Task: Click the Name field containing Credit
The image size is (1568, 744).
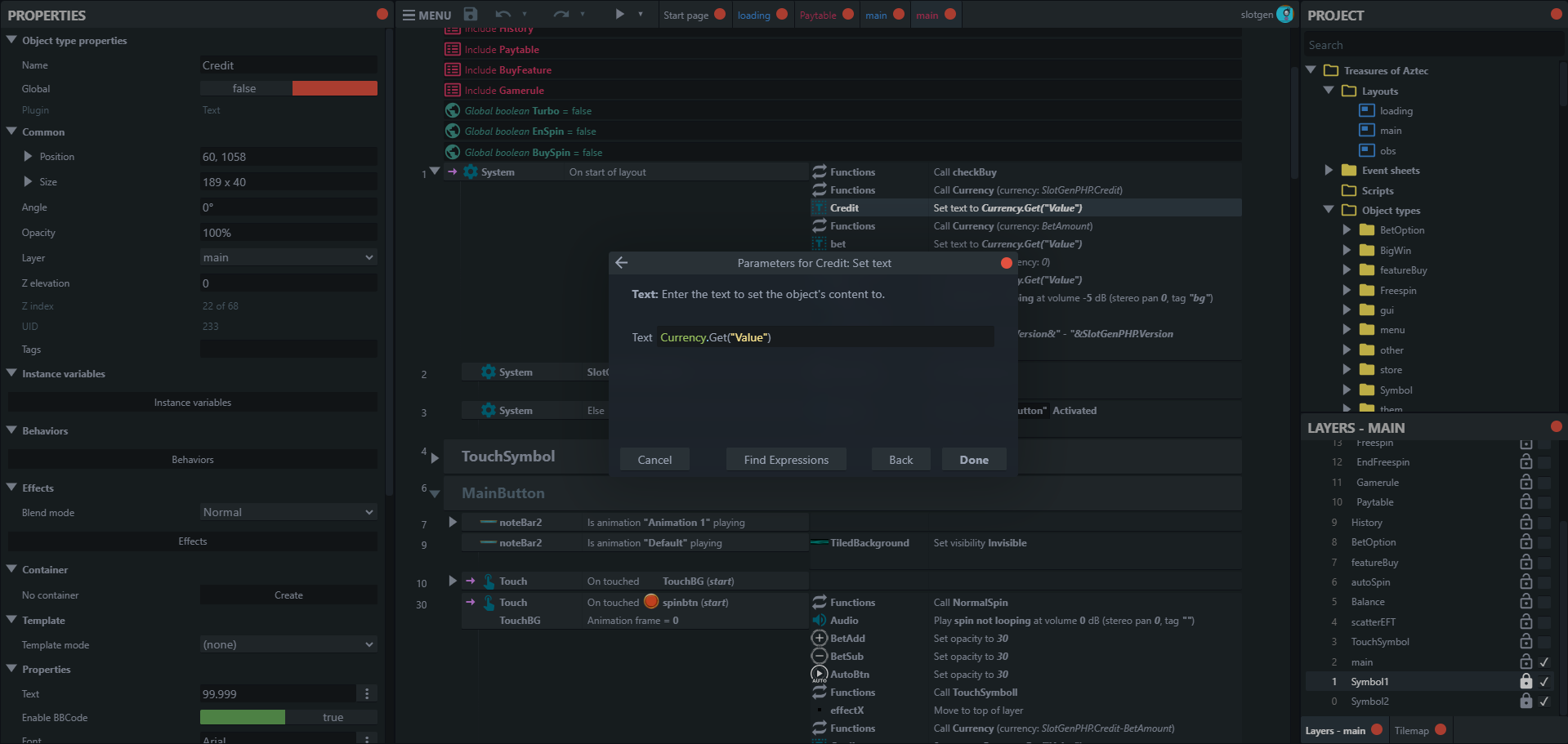Action: click(x=288, y=65)
